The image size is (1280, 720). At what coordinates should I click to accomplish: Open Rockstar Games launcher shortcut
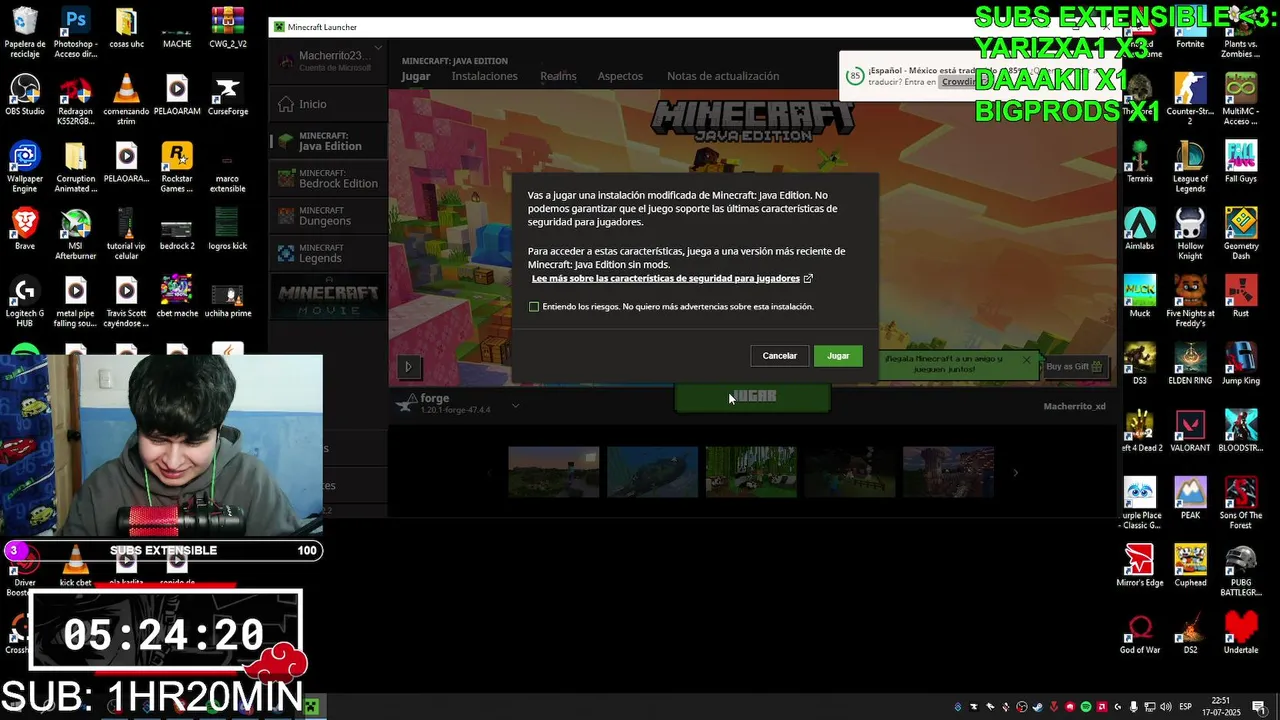(177, 167)
